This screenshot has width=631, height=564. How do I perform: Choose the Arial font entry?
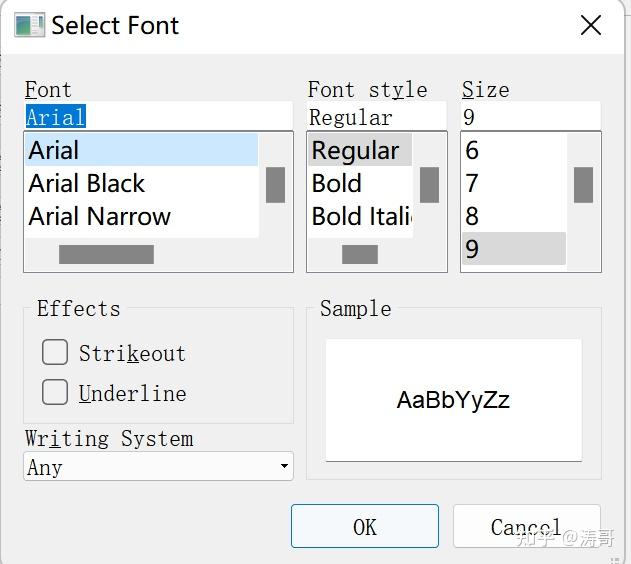click(x=54, y=151)
